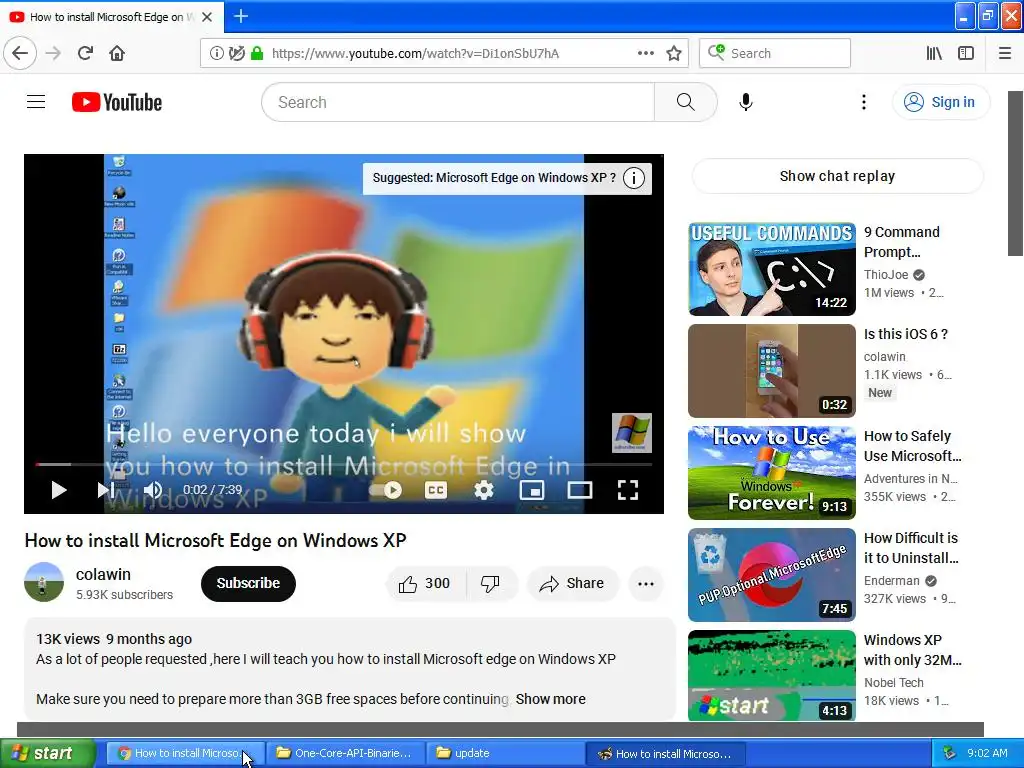Open video player settings gear

pyautogui.click(x=484, y=490)
